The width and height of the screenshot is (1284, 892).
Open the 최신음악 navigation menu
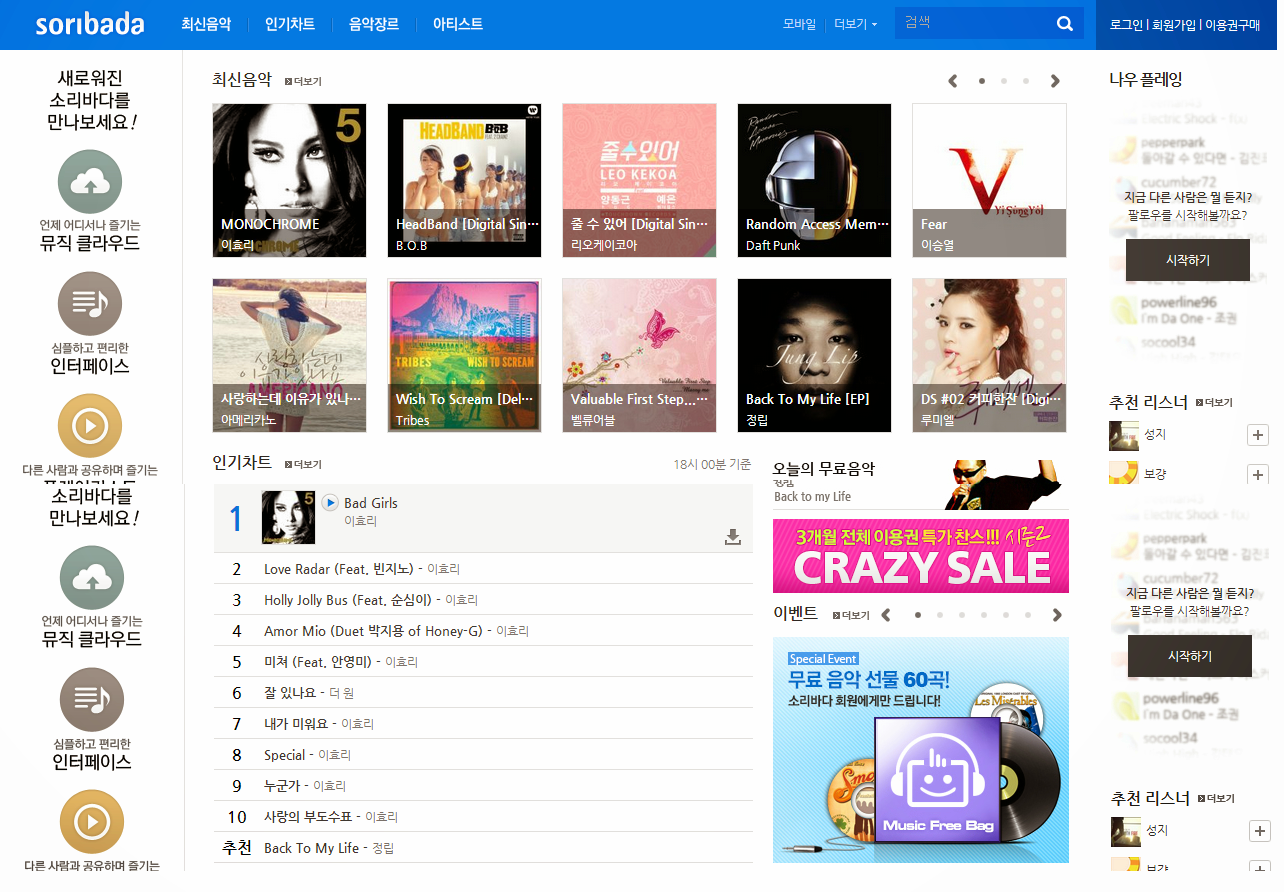click(206, 24)
